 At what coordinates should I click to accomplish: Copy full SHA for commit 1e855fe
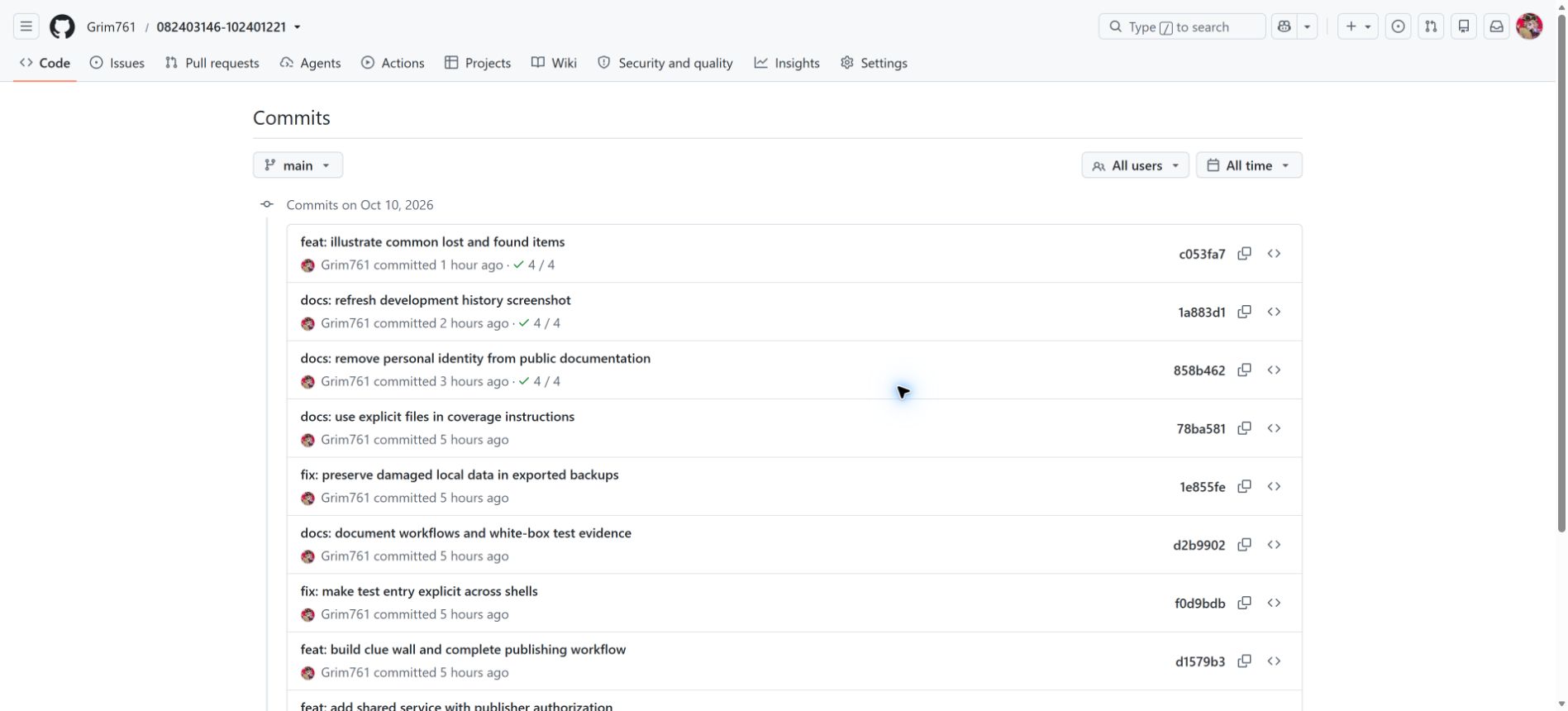(1244, 486)
